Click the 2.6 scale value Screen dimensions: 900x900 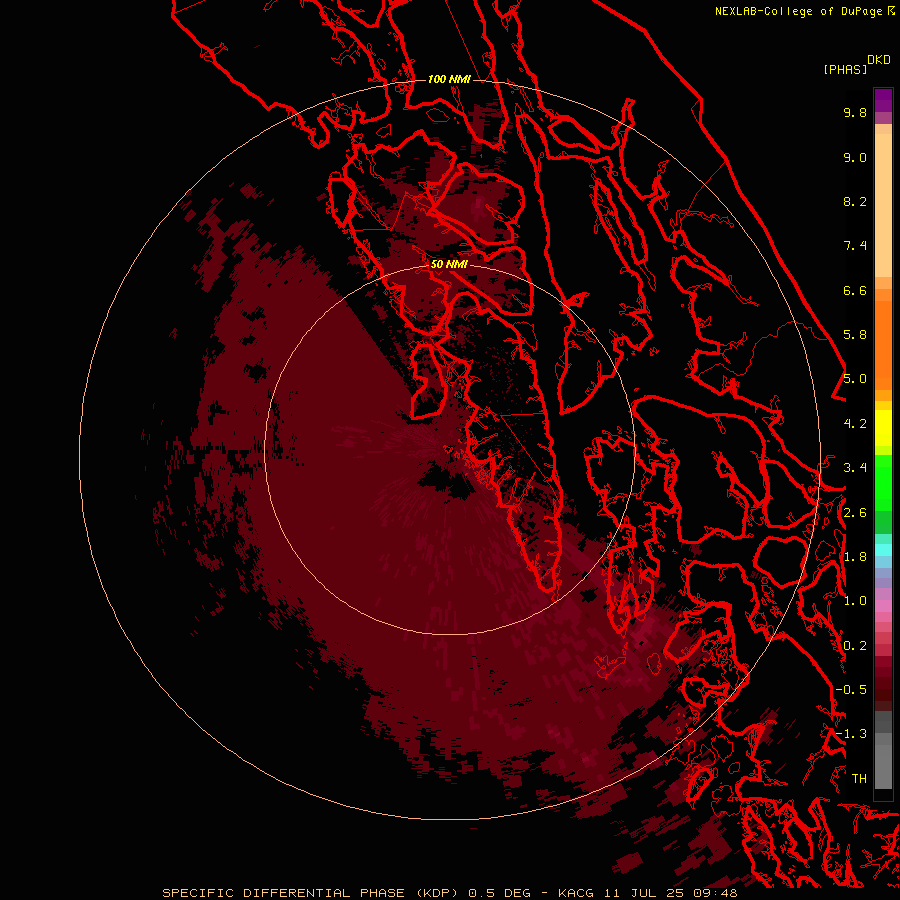[855, 513]
